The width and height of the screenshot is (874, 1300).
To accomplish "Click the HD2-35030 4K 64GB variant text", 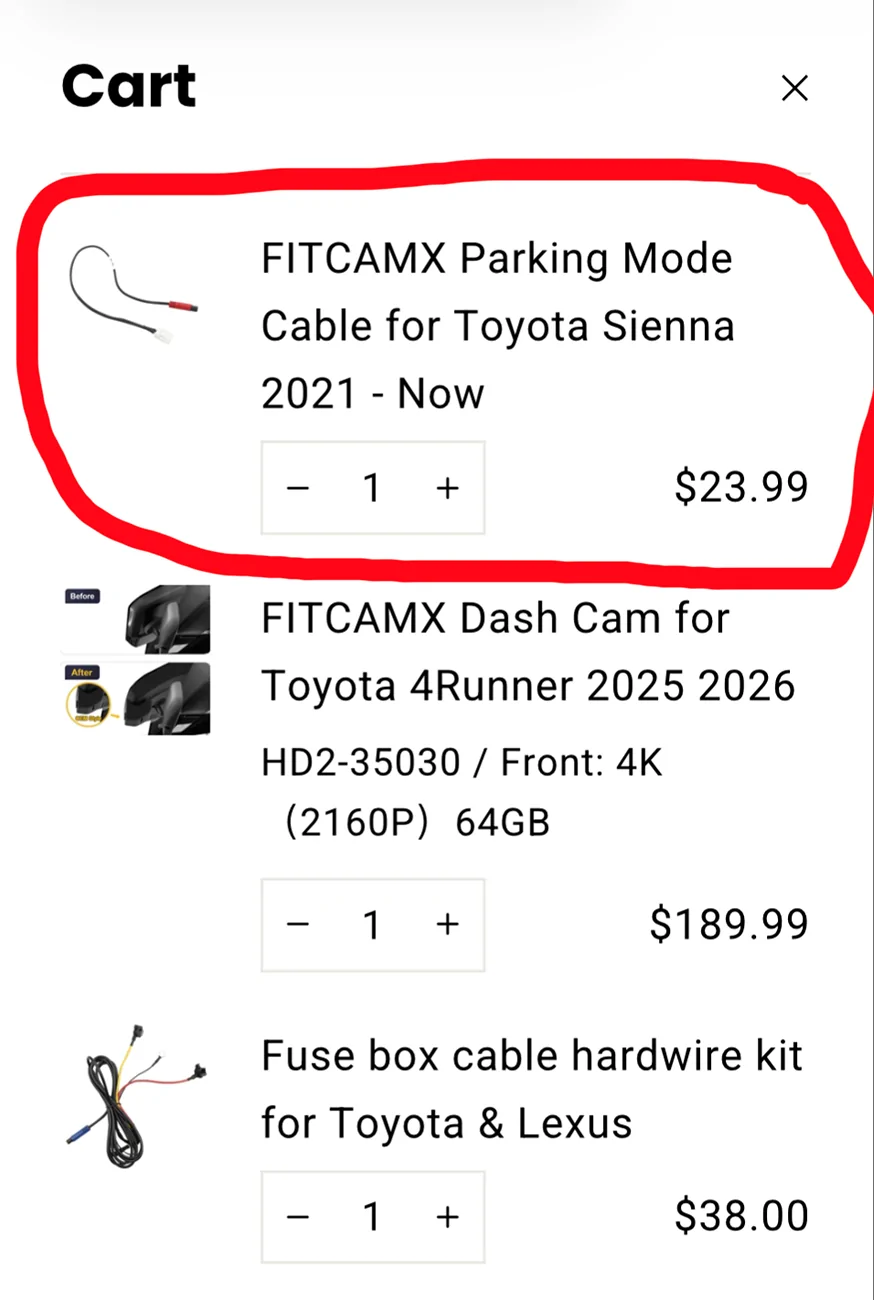I will coord(461,793).
